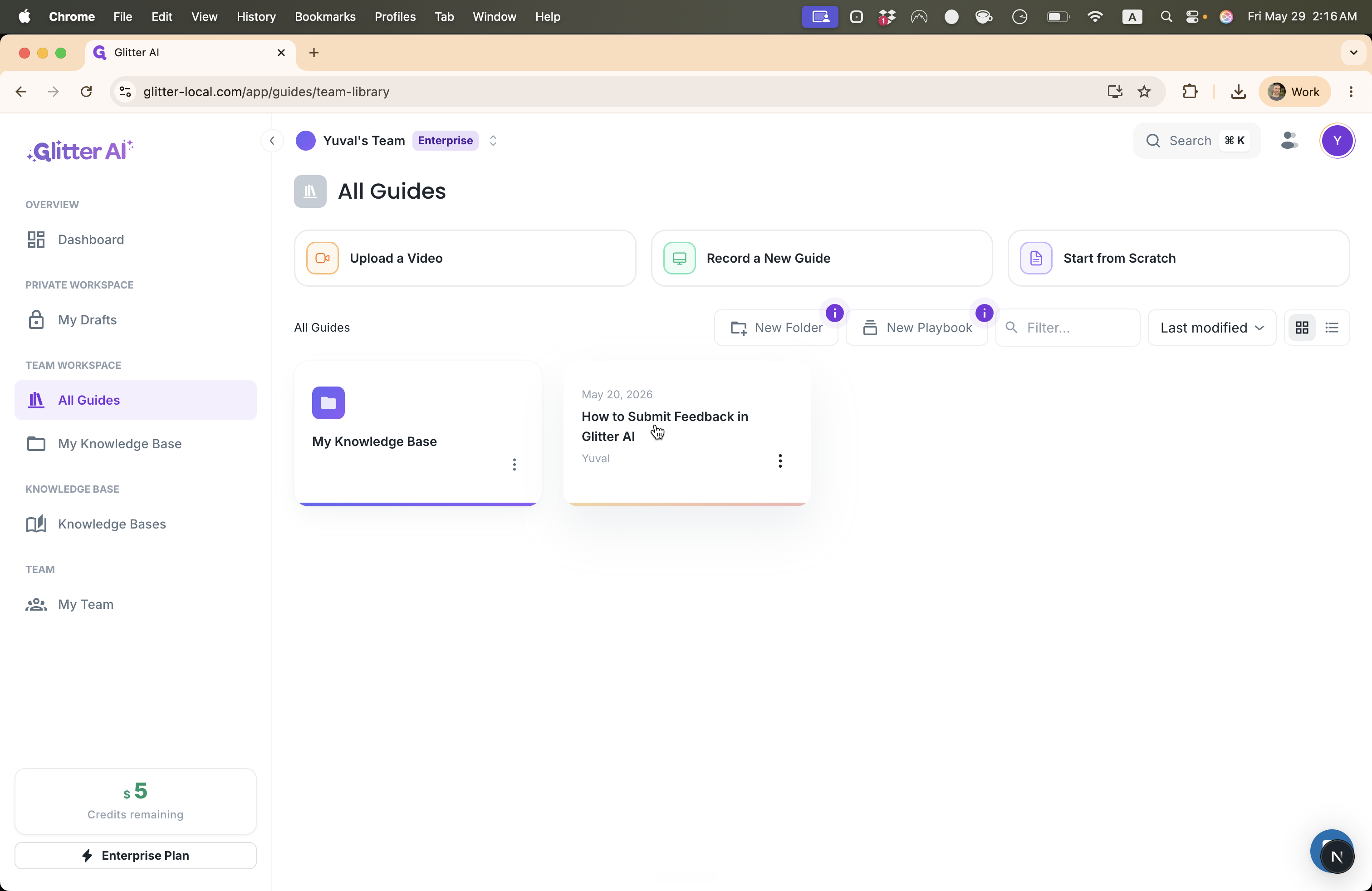
Task: Open Search with the Search button
Action: [1197, 141]
